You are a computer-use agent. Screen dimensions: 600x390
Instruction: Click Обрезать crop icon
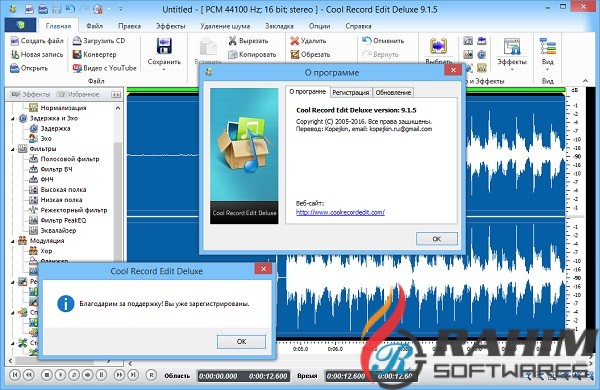pyautogui.click(x=294, y=54)
